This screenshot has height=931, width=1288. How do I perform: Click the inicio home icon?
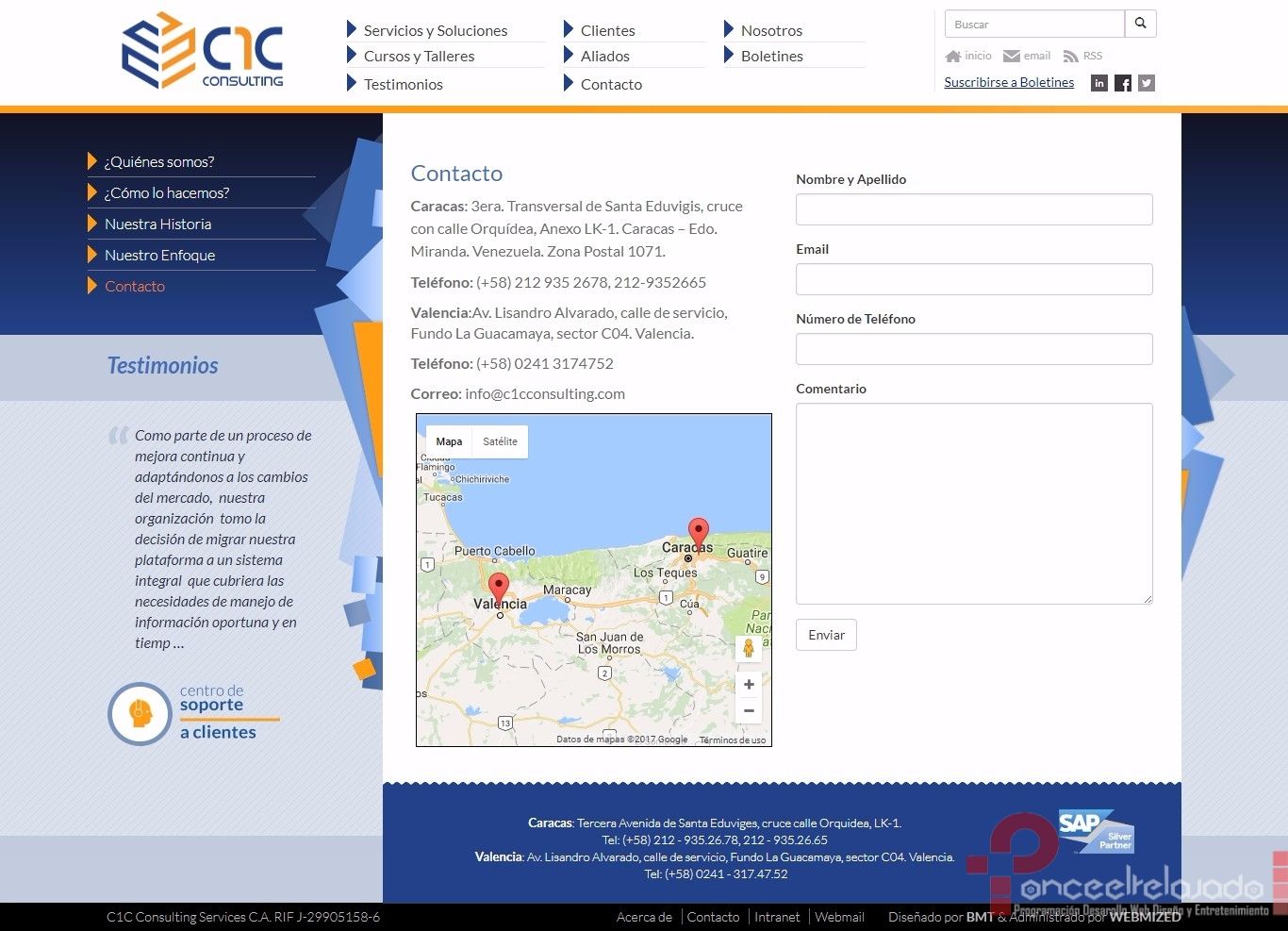(x=953, y=56)
